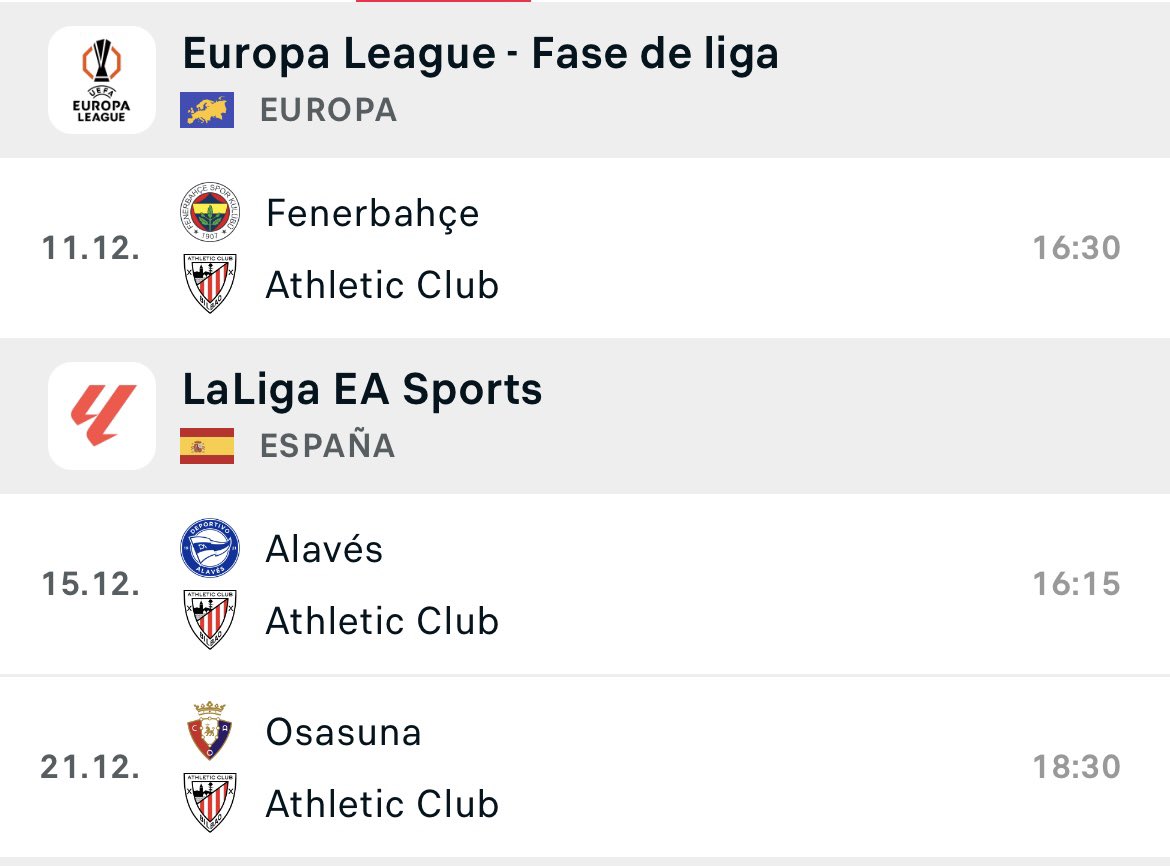This screenshot has width=1170, height=866.
Task: Tap the Europe map flag icon
Action: point(207,110)
